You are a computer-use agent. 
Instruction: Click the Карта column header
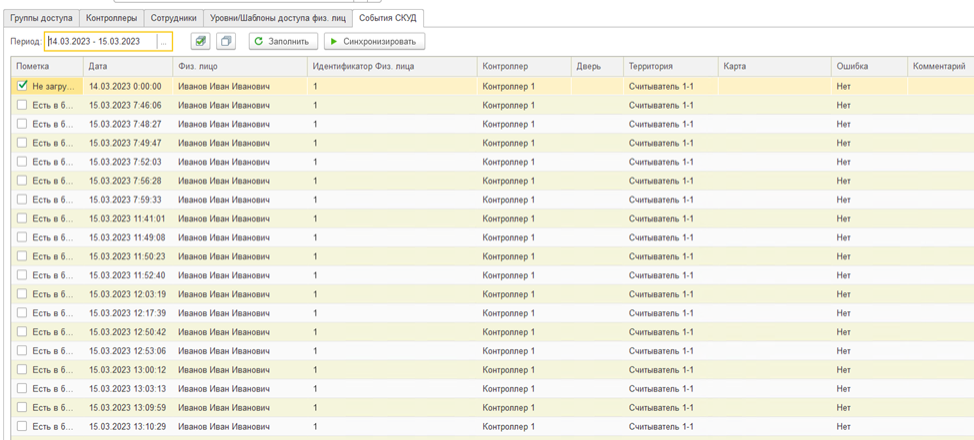pyautogui.click(x=775, y=66)
